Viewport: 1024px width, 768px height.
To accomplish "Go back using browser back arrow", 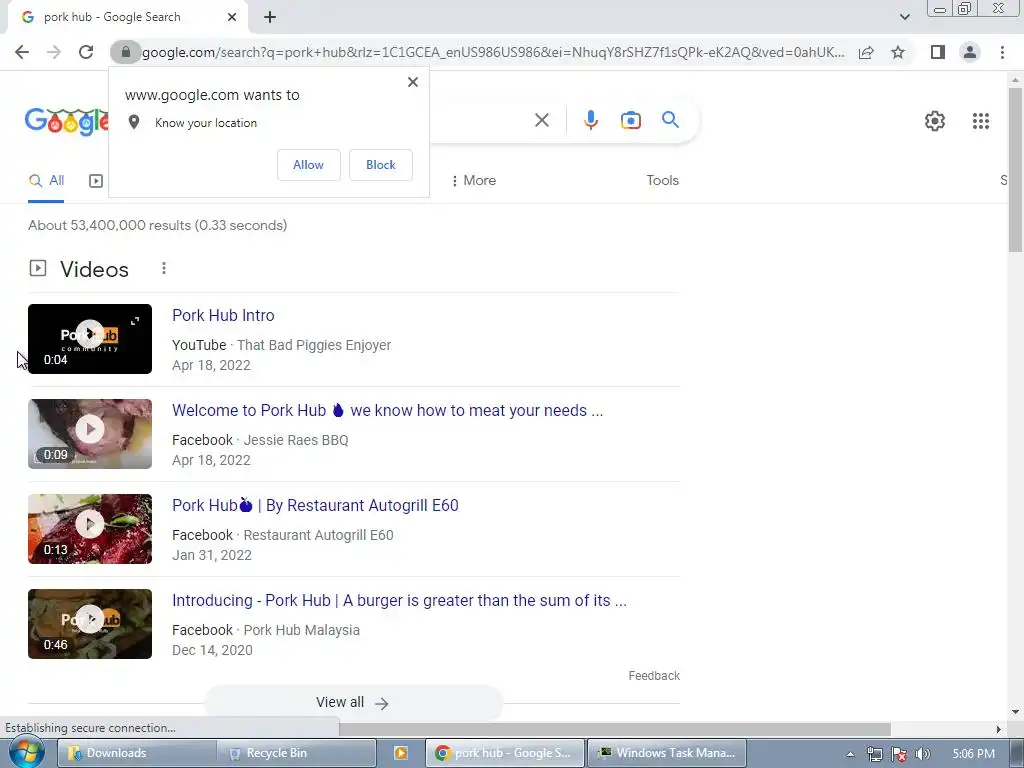I will coord(22,52).
